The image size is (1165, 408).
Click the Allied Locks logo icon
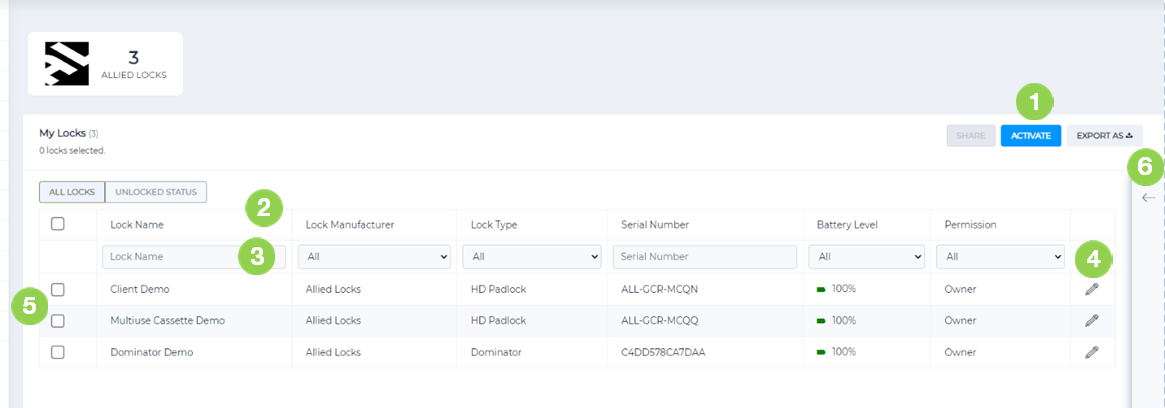click(67, 63)
